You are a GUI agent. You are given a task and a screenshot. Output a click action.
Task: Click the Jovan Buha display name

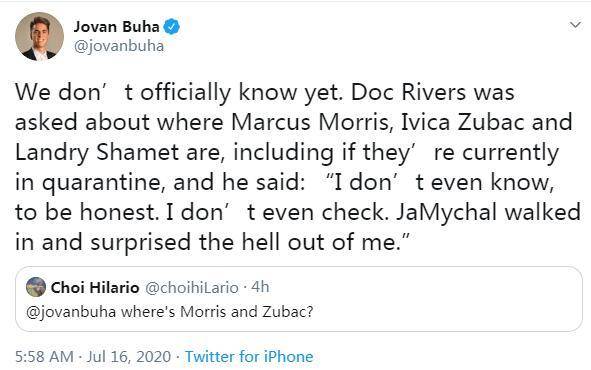click(116, 27)
